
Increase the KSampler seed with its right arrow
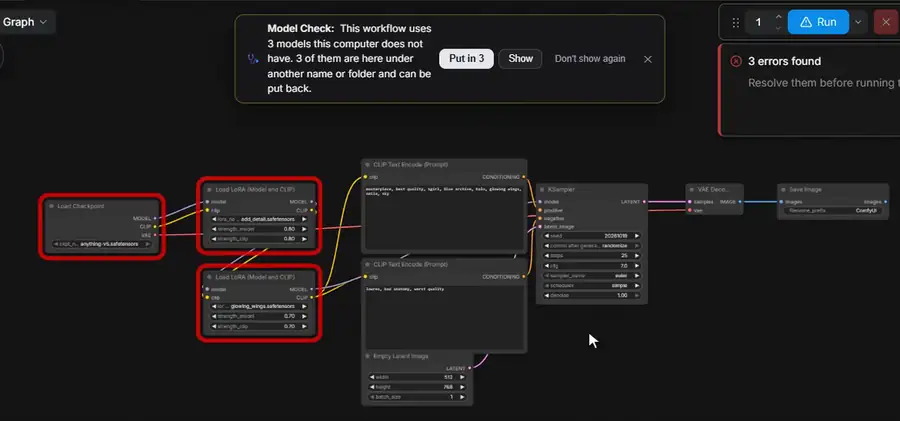click(x=637, y=236)
